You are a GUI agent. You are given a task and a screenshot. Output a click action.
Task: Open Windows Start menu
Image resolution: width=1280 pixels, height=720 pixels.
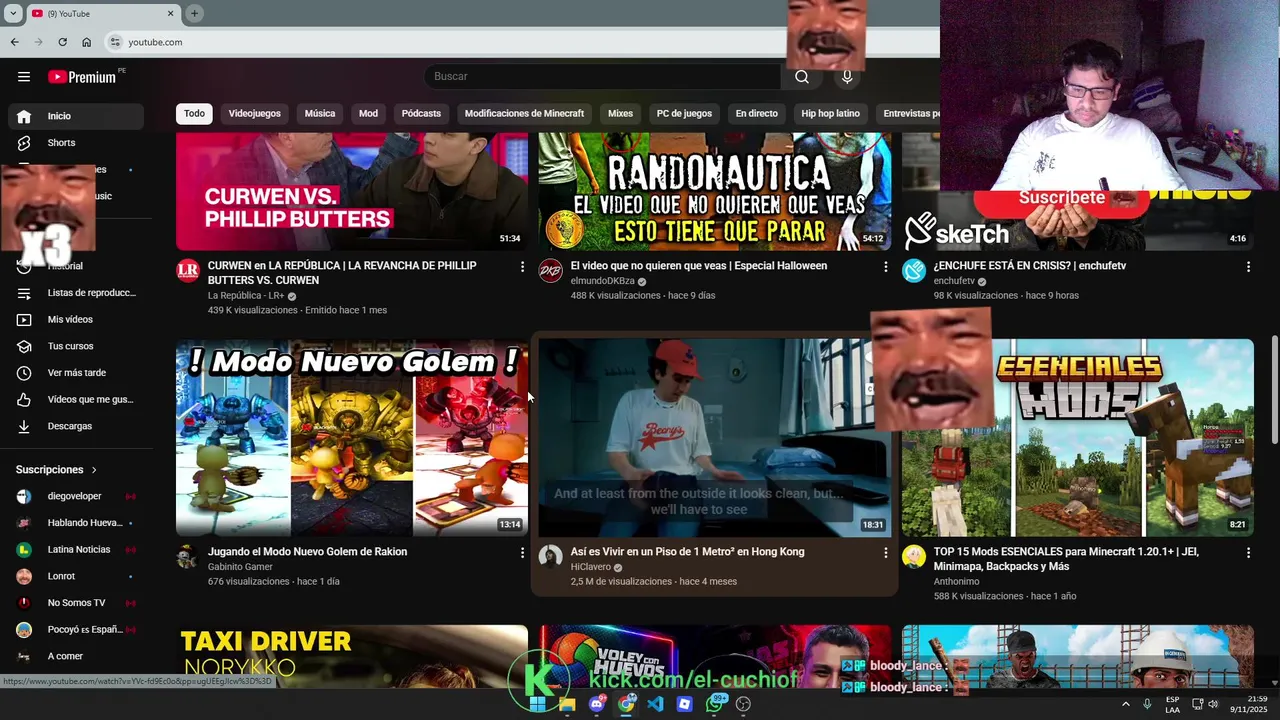coord(538,704)
